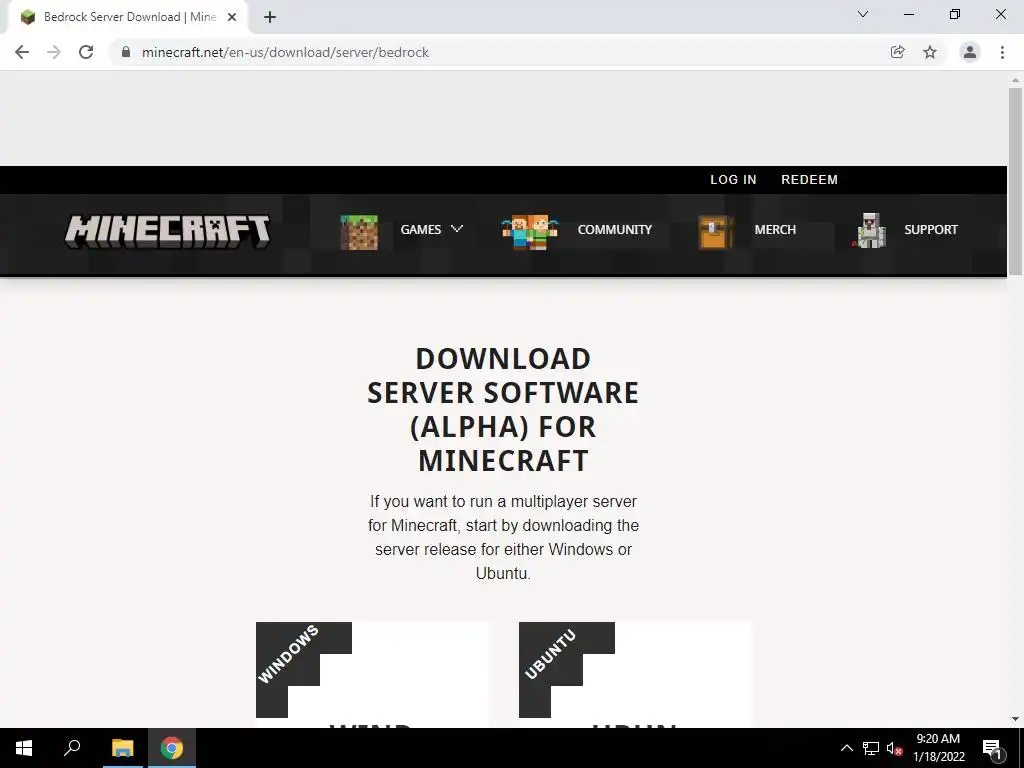Click the browser forward arrow
The width and height of the screenshot is (1024, 768).
pyautogui.click(x=54, y=52)
